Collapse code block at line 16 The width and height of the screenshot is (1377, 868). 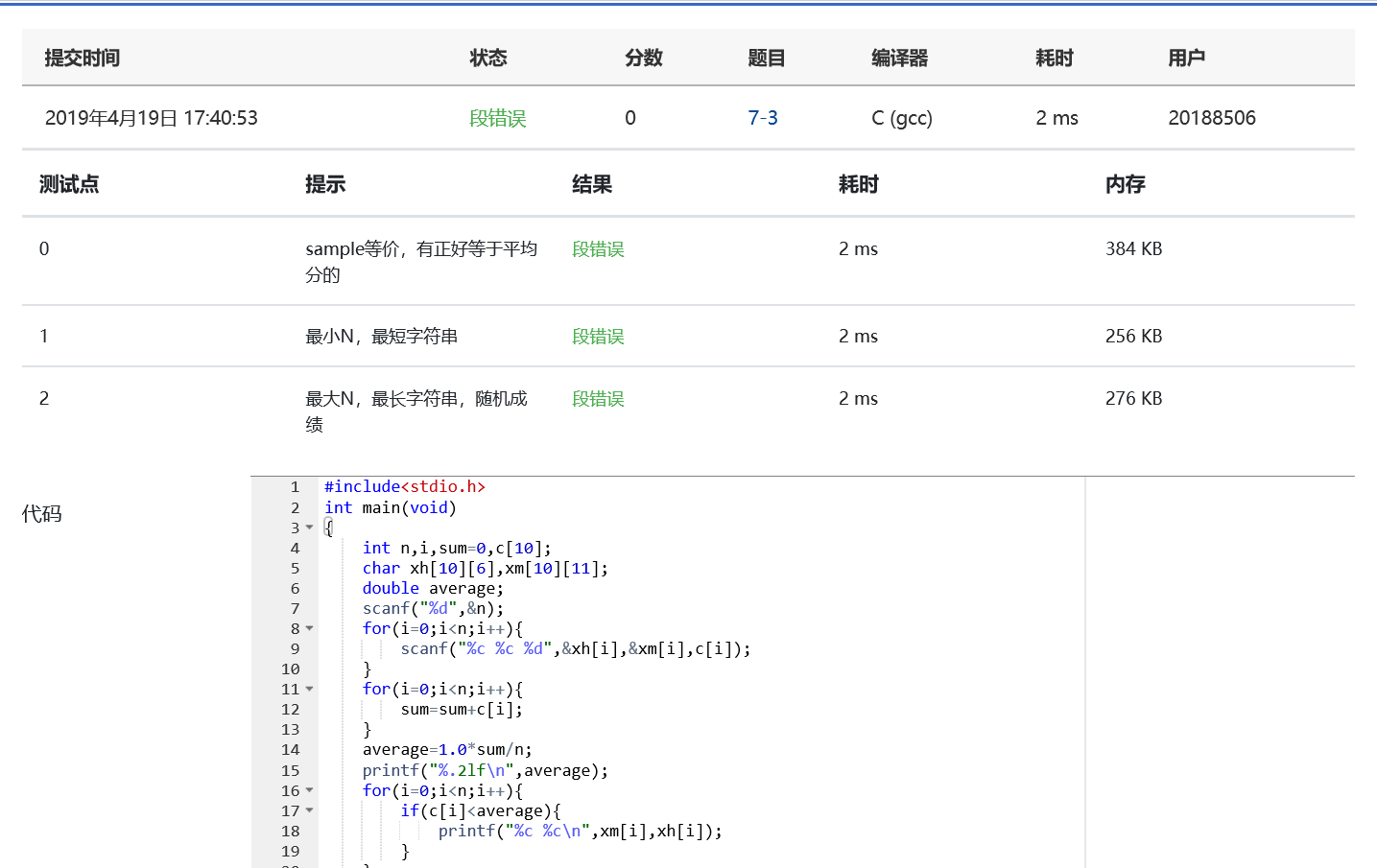point(309,790)
